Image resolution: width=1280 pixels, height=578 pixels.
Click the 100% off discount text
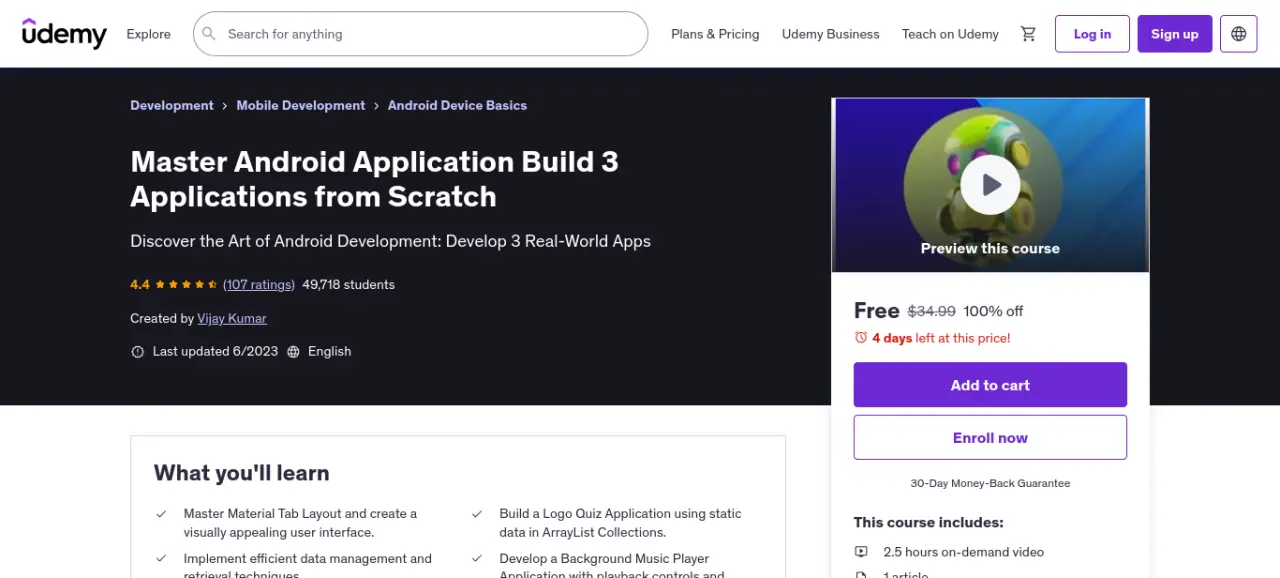pyautogui.click(x=993, y=311)
